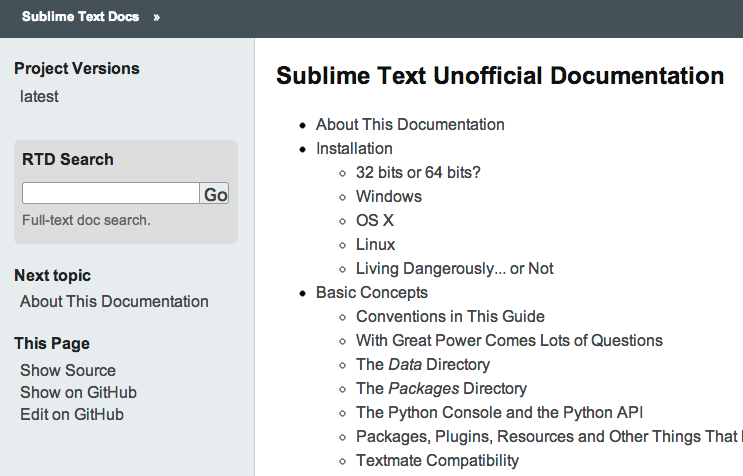Select the latest project version
This screenshot has height=476, width=743.
[x=39, y=97]
